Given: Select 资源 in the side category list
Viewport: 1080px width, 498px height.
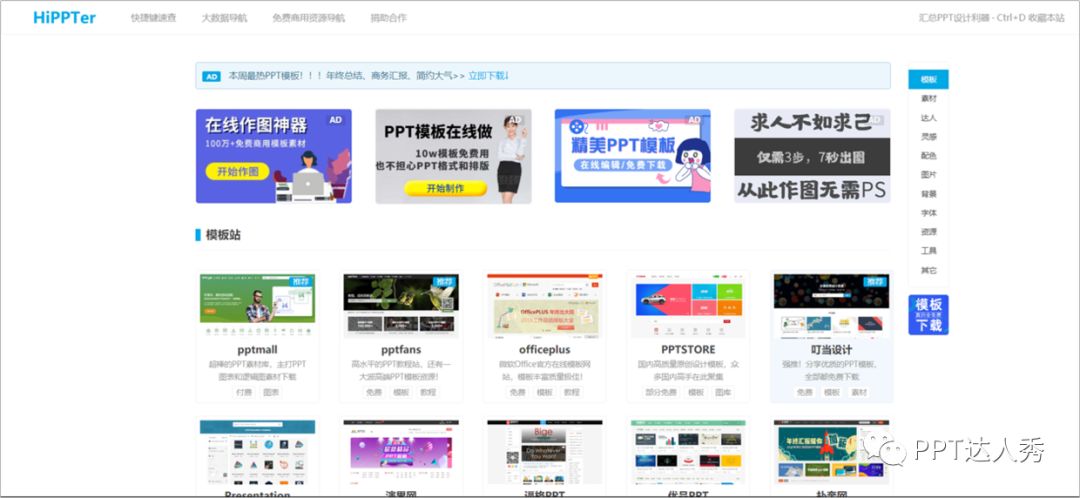Looking at the screenshot, I should 928,232.
